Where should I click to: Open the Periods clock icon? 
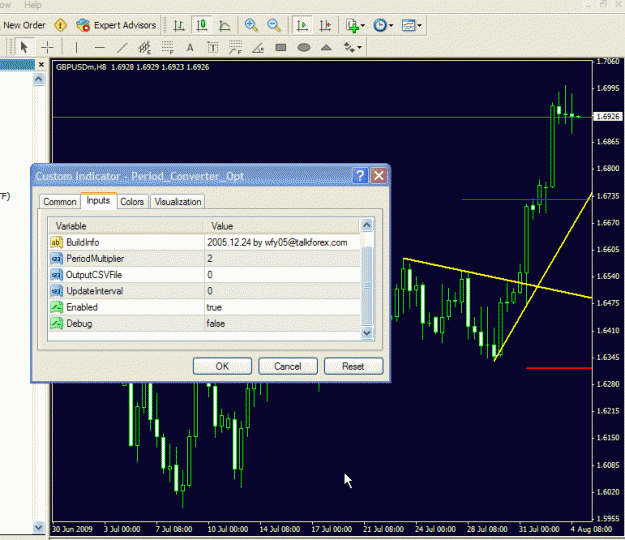tap(380, 26)
